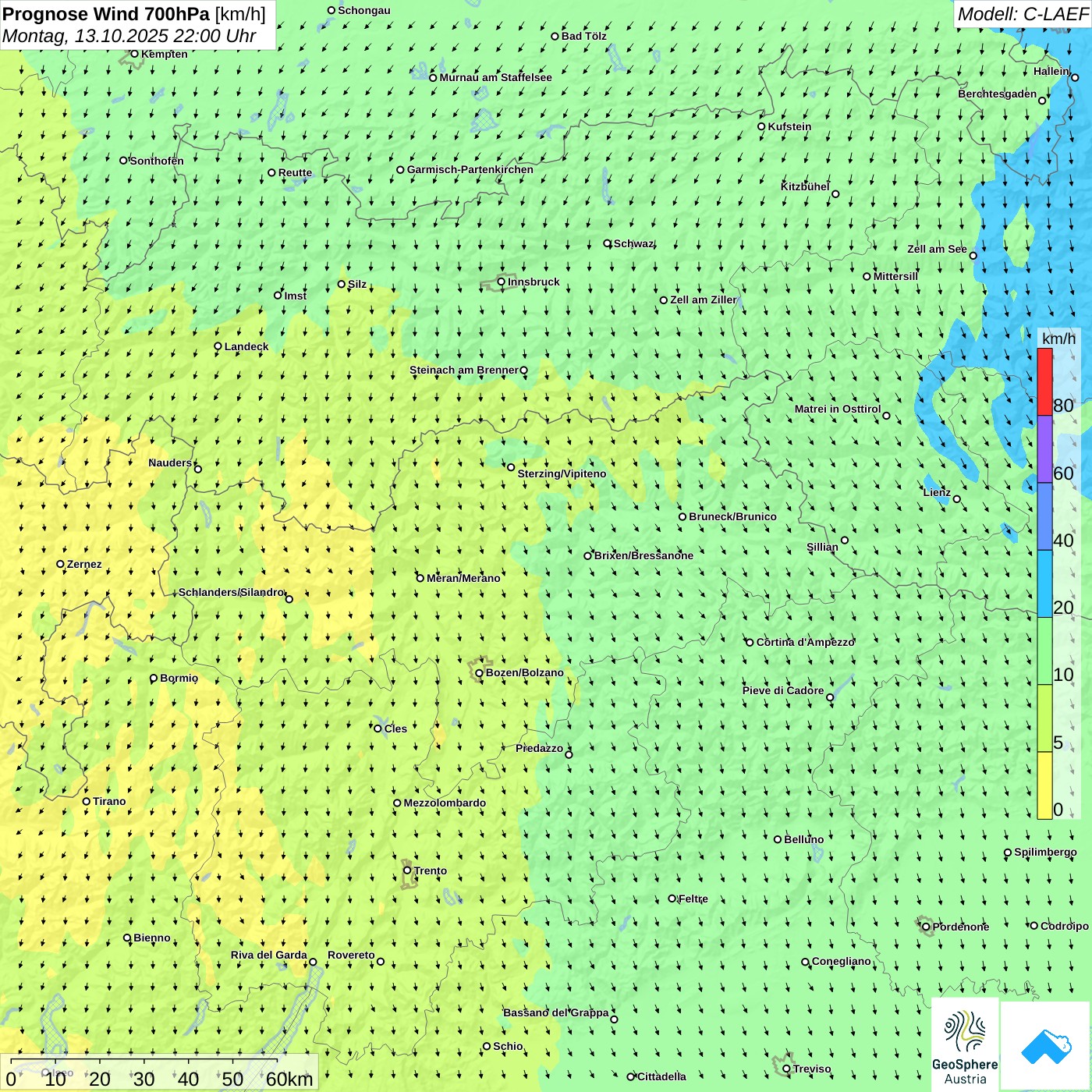1092x1092 pixels.
Task: Click the 'Meran/Merano' label
Action: 463,578
